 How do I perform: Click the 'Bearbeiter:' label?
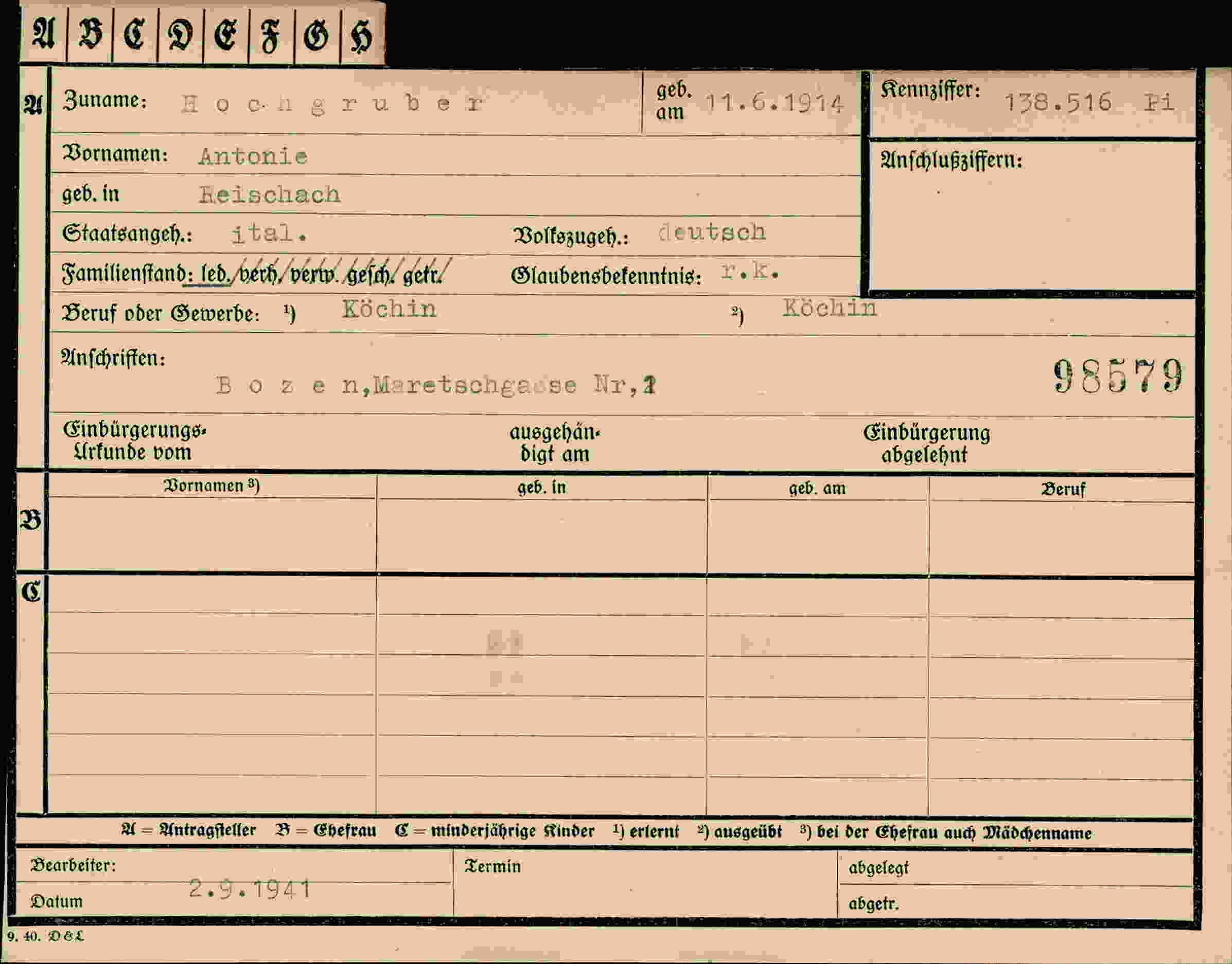point(74,865)
